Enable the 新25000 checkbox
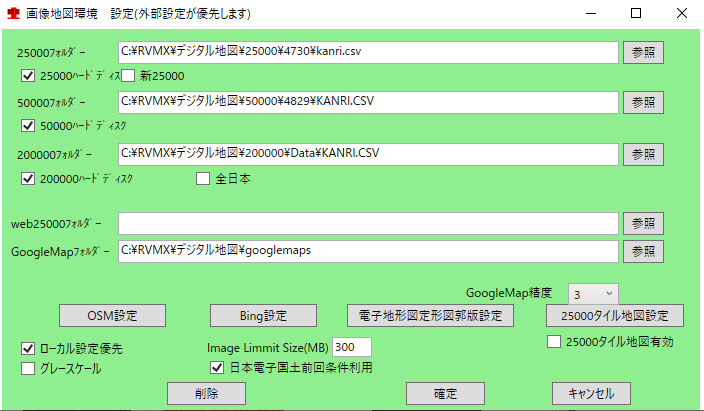Viewport: 704px width, 411px height. [128, 76]
